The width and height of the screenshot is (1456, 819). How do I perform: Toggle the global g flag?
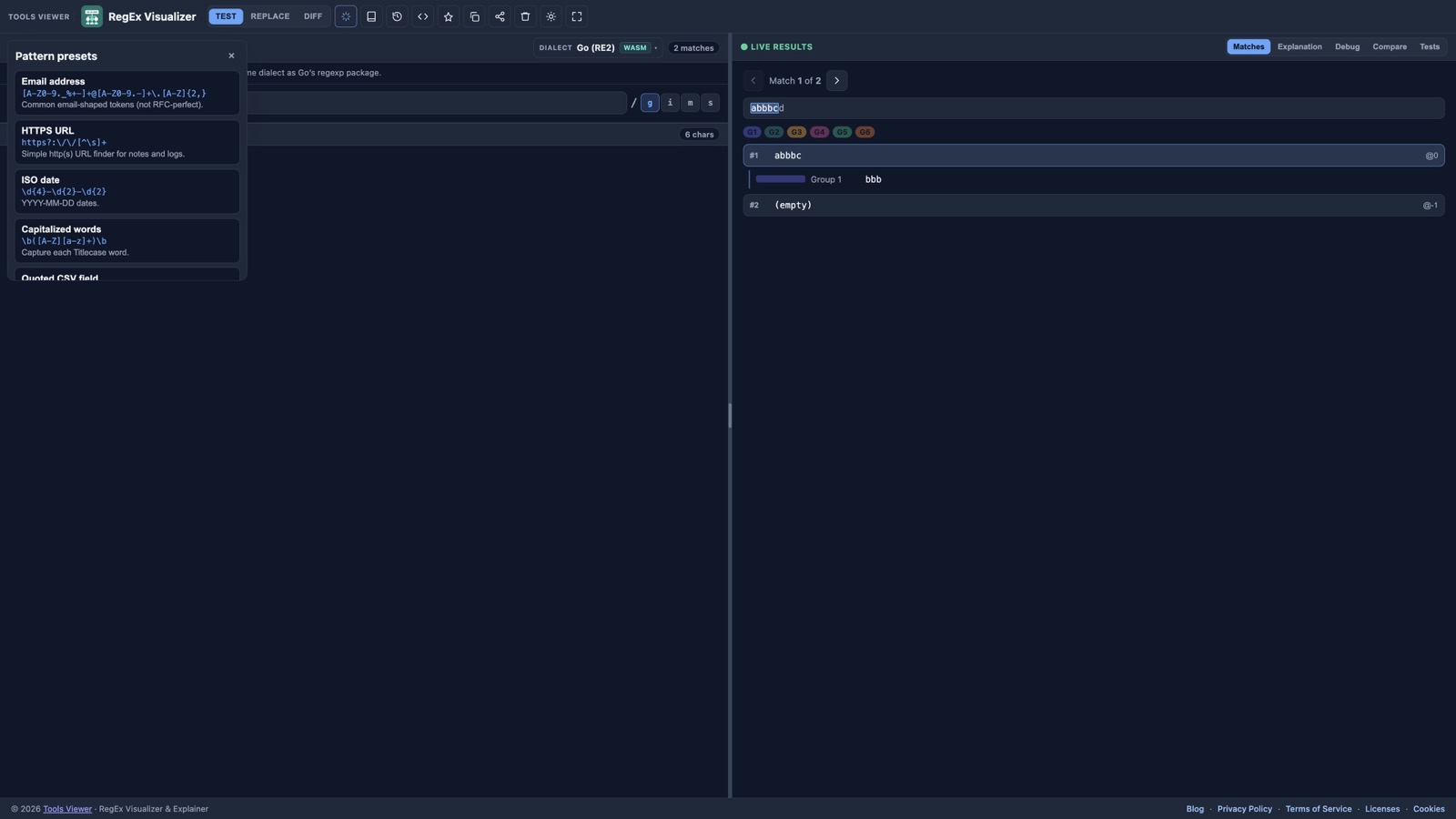click(650, 103)
